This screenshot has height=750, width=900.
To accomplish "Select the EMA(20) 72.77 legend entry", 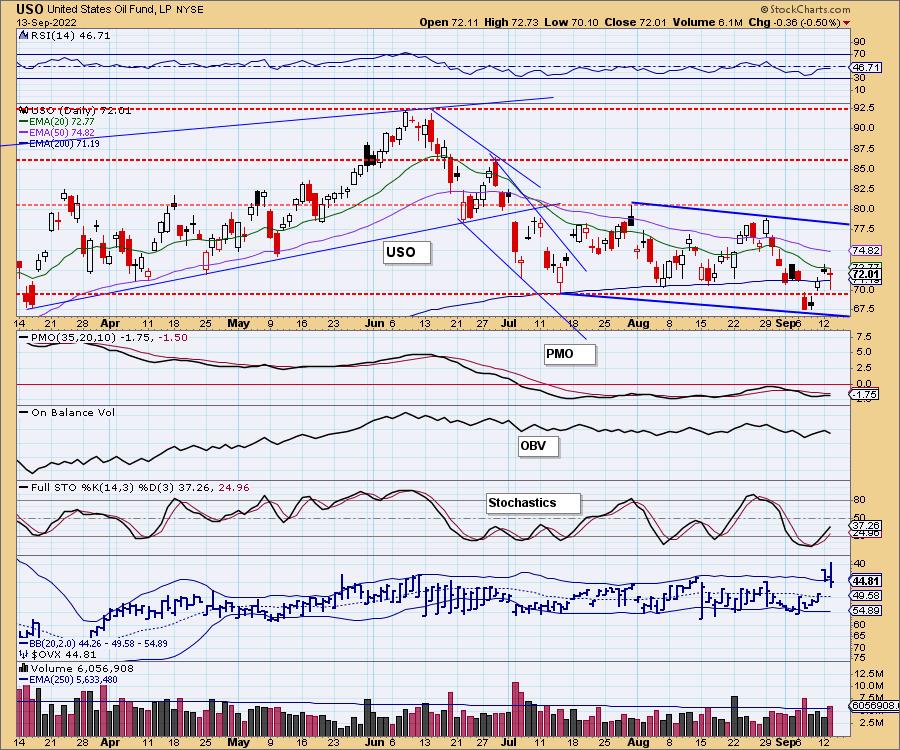I will click(x=57, y=122).
